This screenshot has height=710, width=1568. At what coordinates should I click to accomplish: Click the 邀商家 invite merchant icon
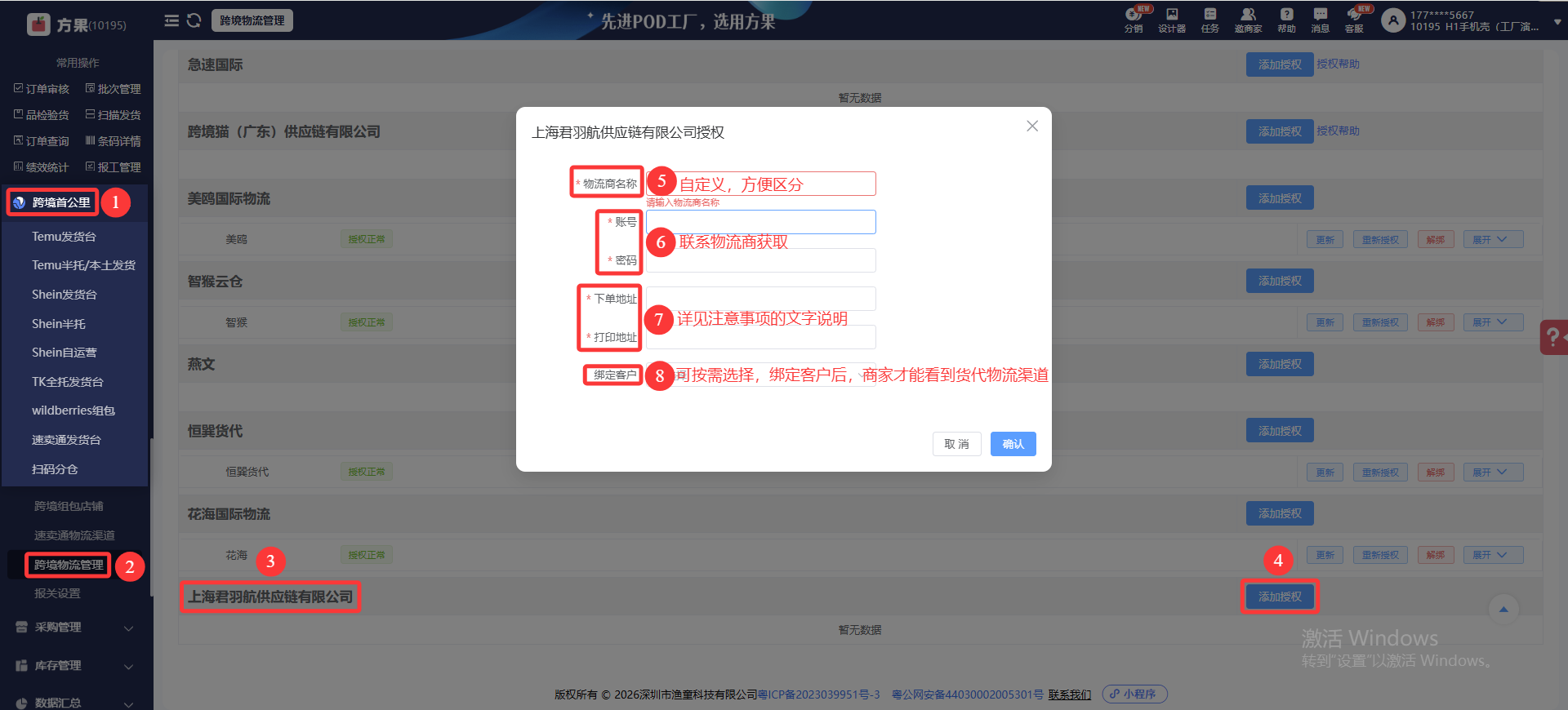(1248, 20)
